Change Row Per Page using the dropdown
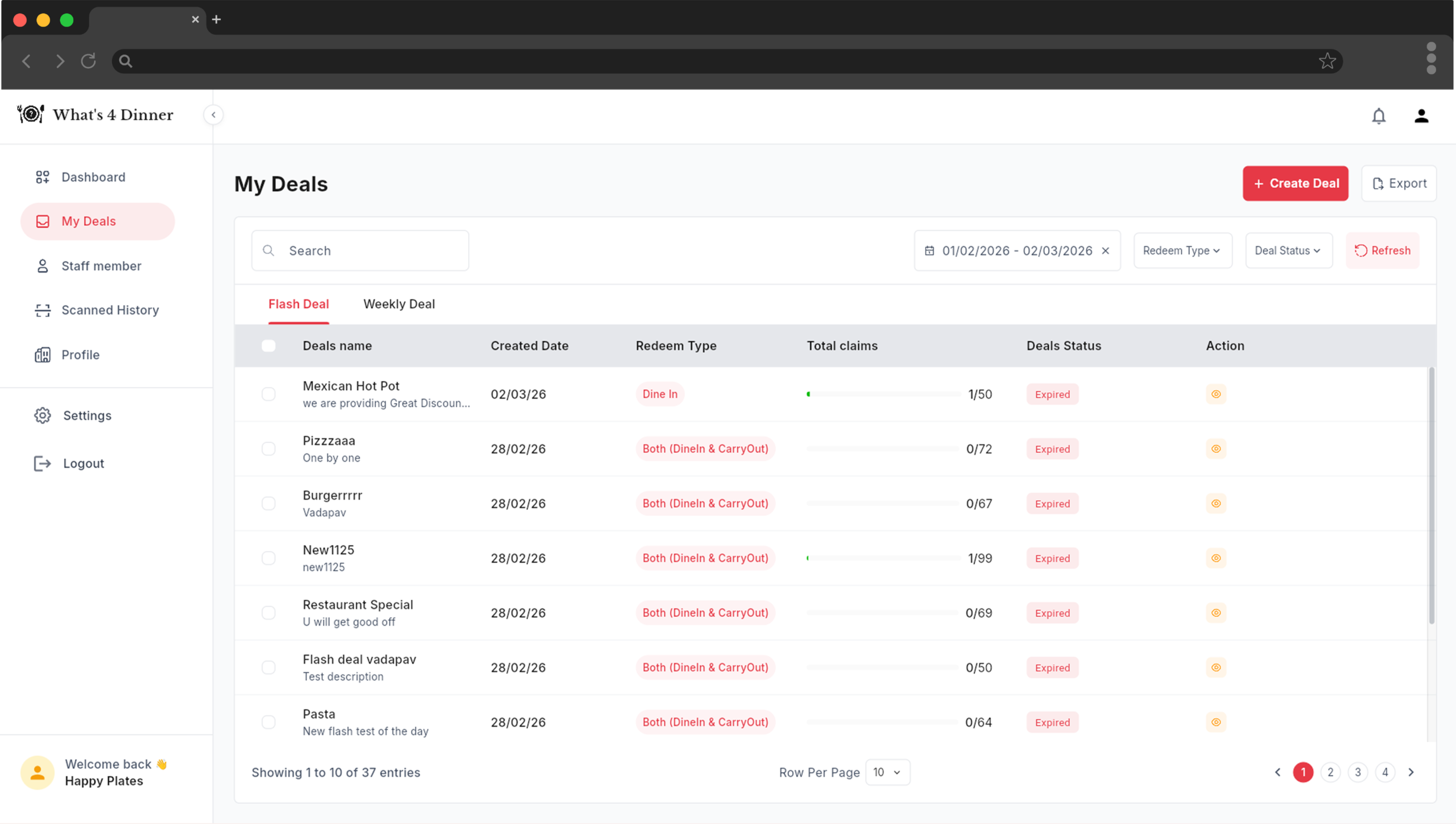 point(887,772)
